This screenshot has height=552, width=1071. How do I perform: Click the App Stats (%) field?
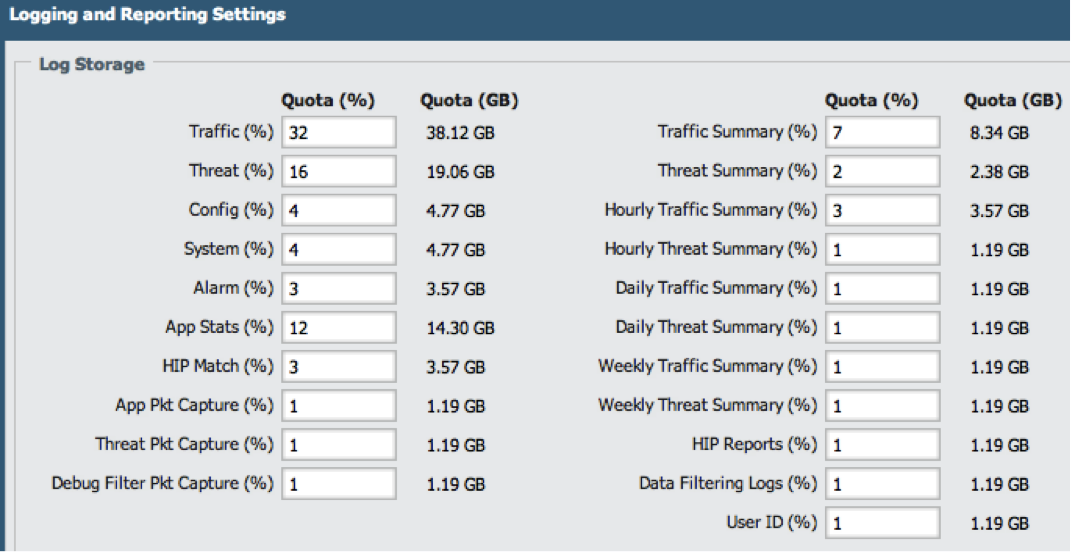338,327
